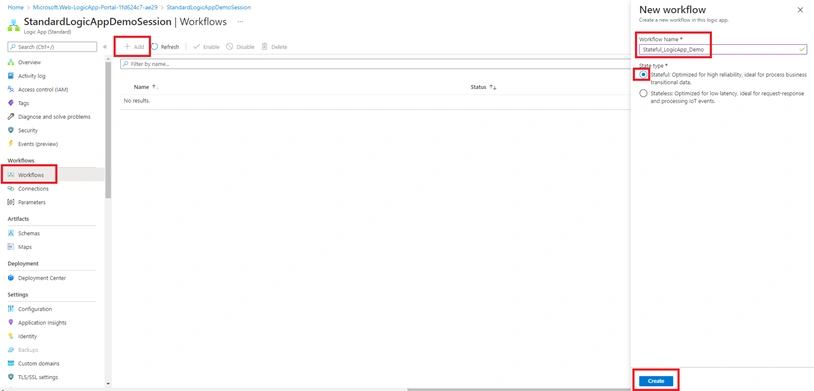Open StandardLogicAppDemoSession breadcrumb link
Viewport: 814px width, 391px height.
click(x=209, y=8)
